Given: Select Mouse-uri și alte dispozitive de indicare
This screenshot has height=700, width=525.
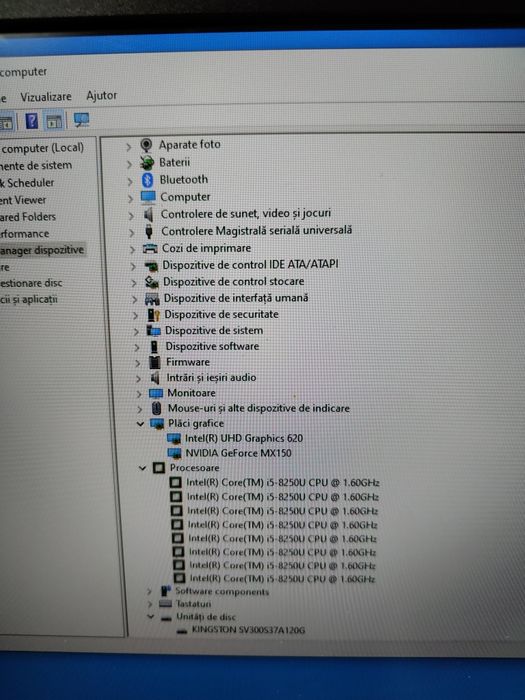Looking at the screenshot, I should (258, 408).
